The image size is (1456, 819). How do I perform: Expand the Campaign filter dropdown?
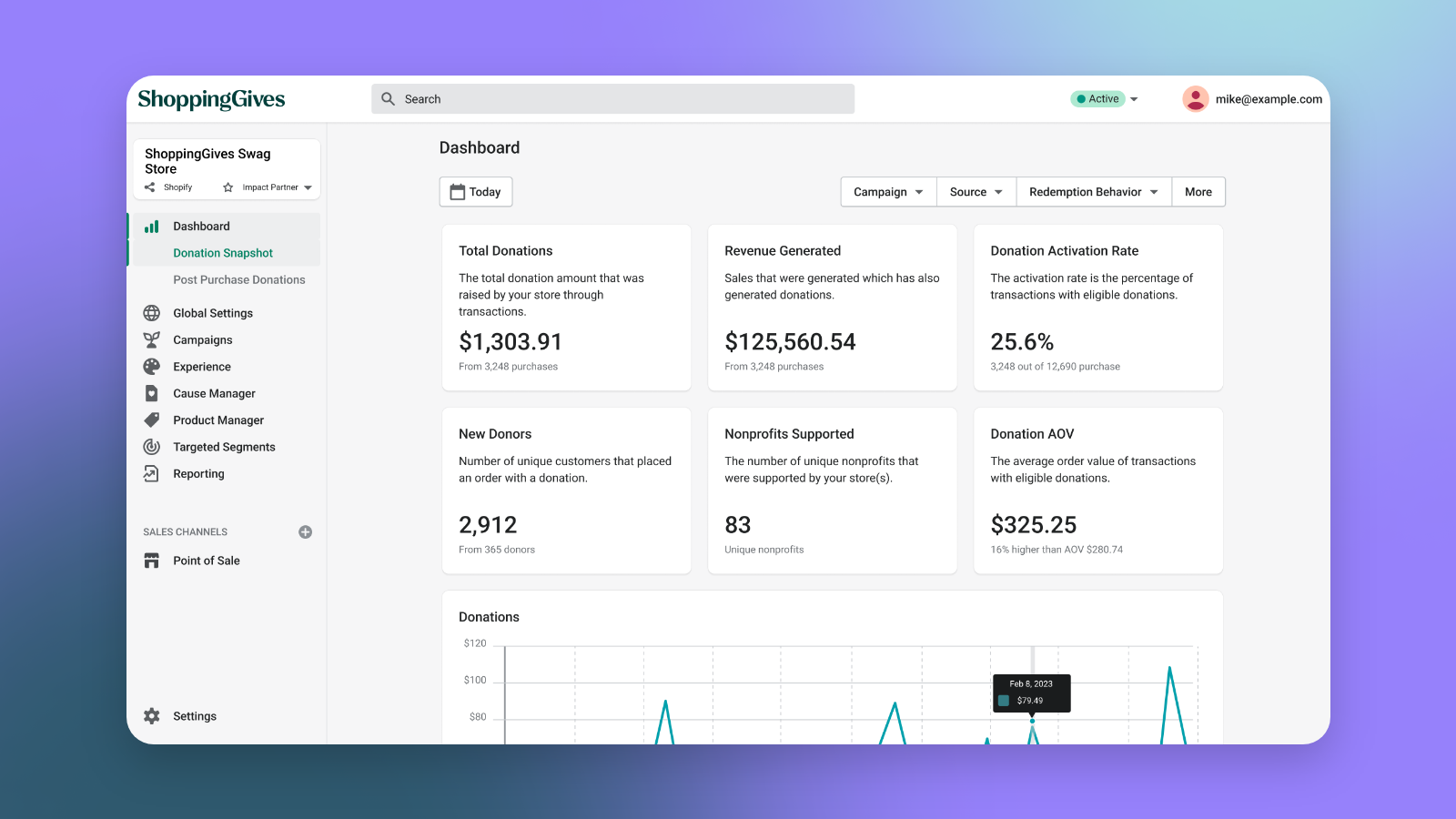(887, 191)
